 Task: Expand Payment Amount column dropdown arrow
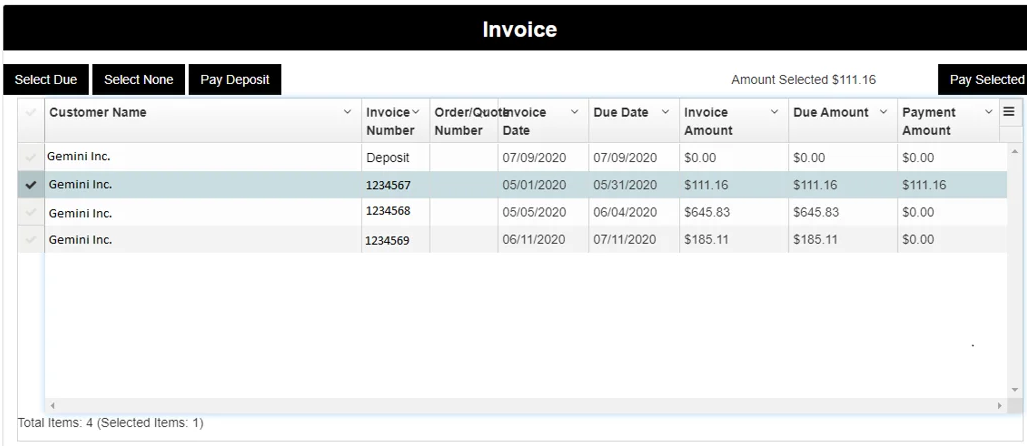click(988, 112)
